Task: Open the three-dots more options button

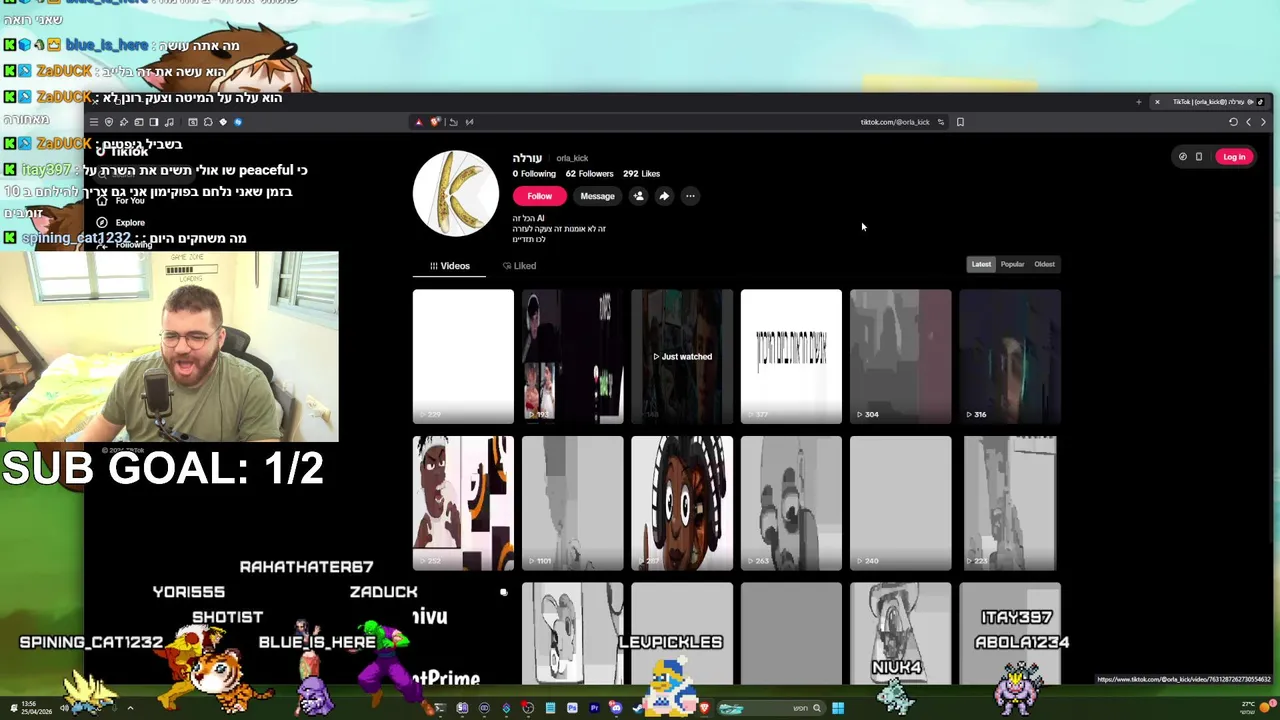Action: 690,196
